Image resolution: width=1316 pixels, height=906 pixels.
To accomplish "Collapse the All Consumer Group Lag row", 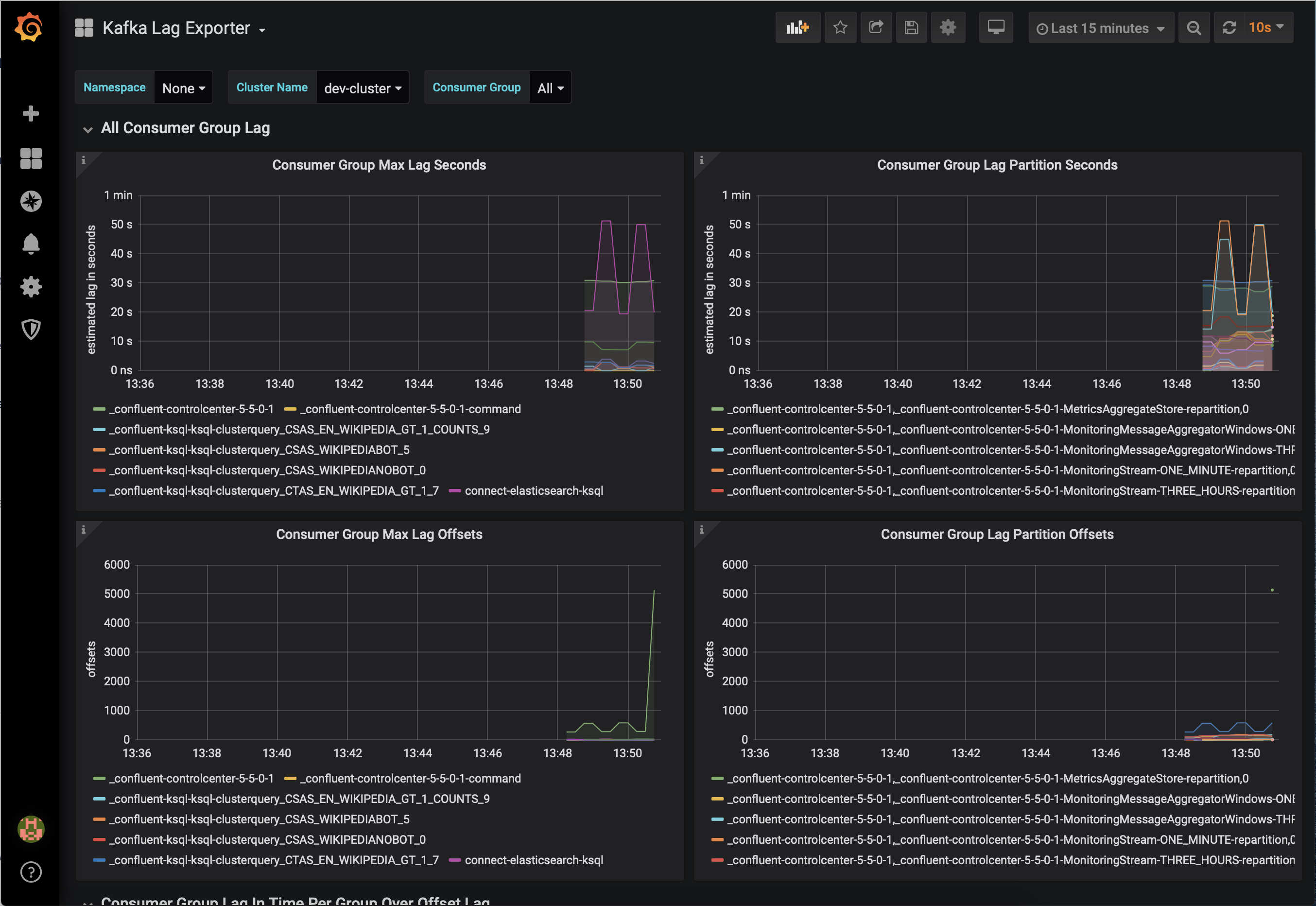I will pyautogui.click(x=185, y=128).
